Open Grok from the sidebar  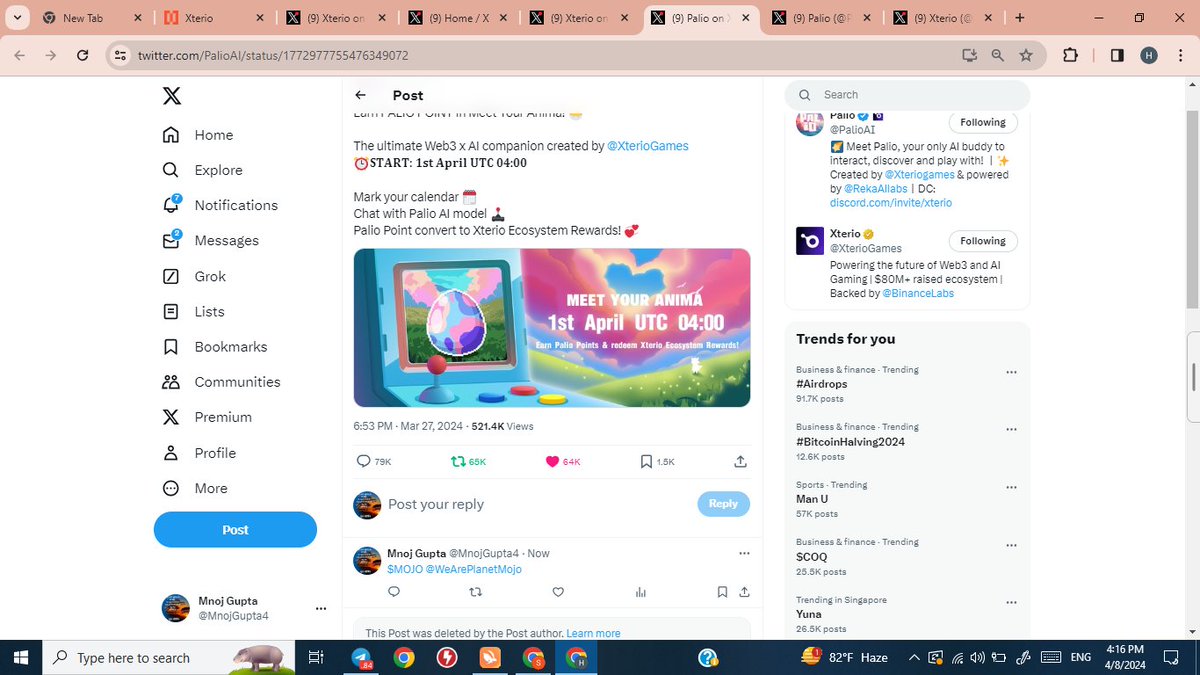coord(195,276)
